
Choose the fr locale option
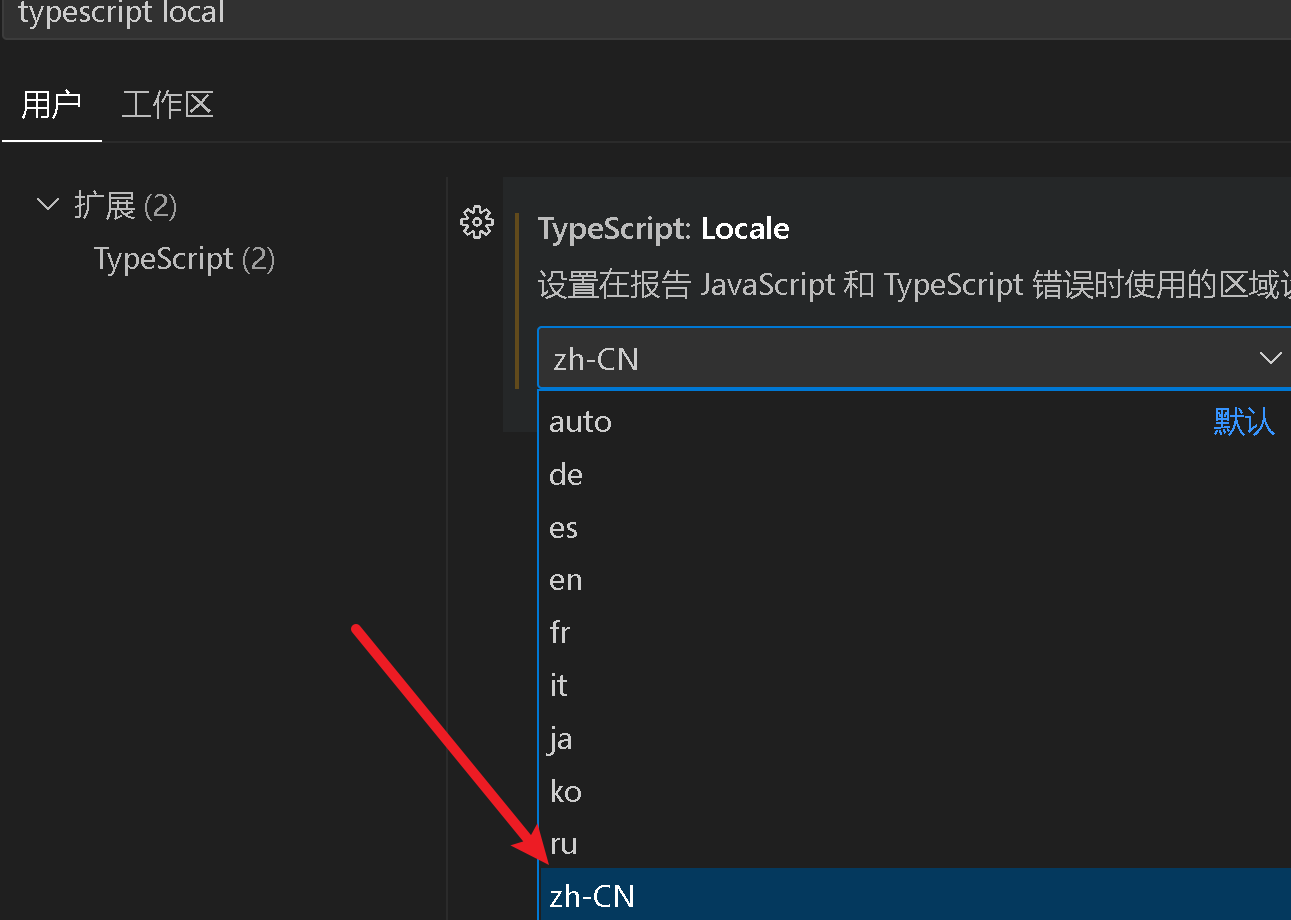pos(914,633)
